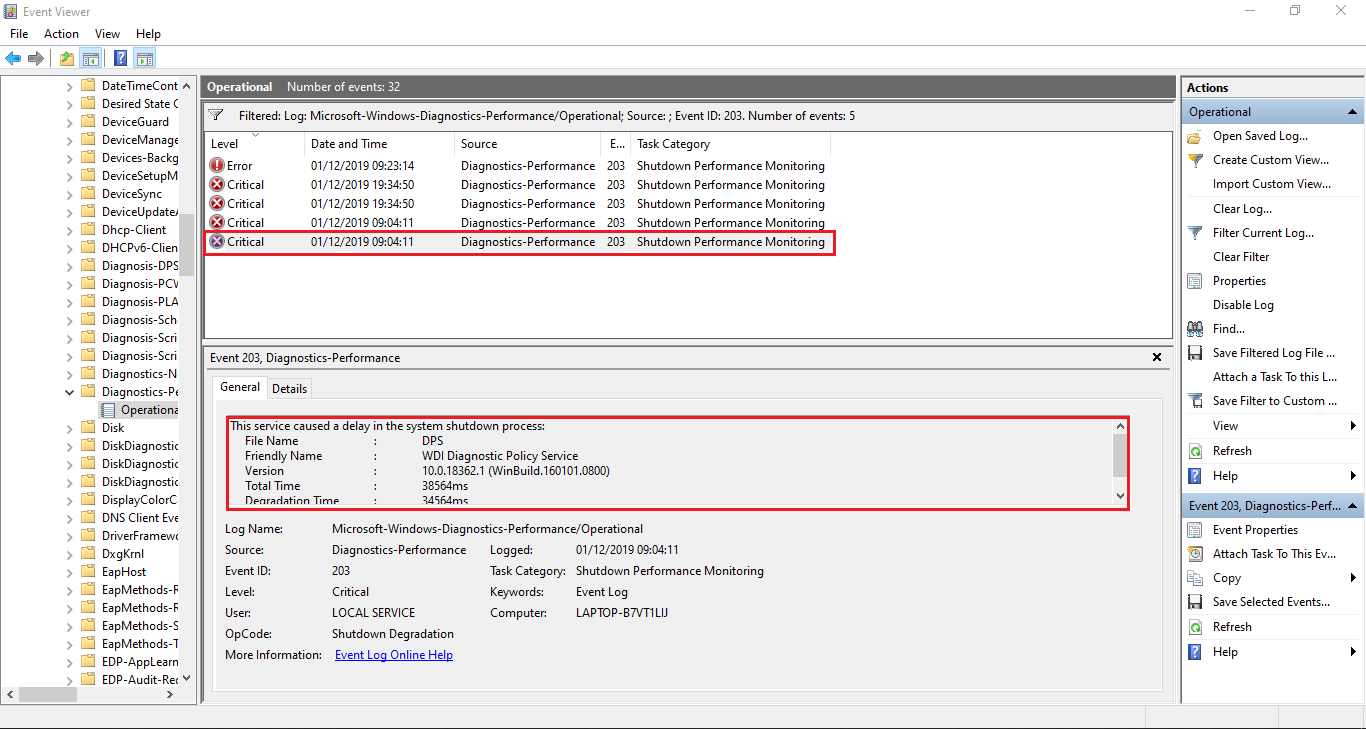Sort by Task Category column header
This screenshot has width=1366, height=729.
pyautogui.click(x=731, y=144)
